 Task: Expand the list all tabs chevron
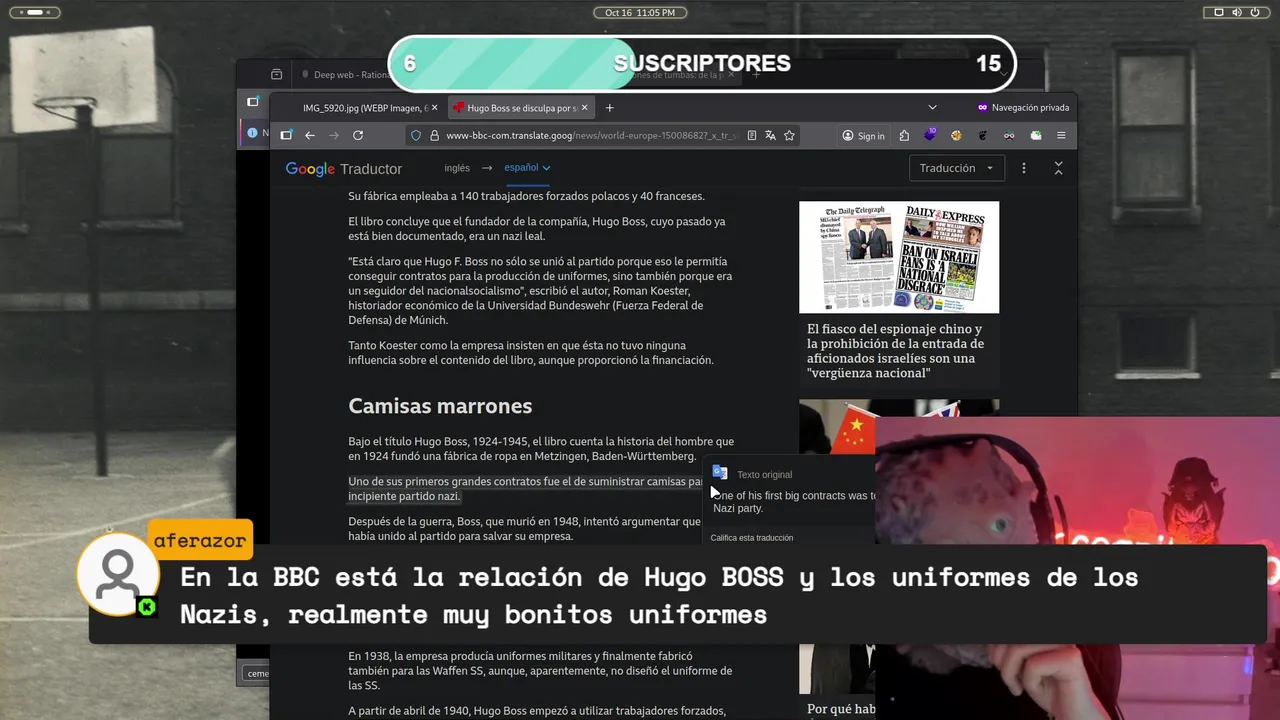tap(932, 108)
